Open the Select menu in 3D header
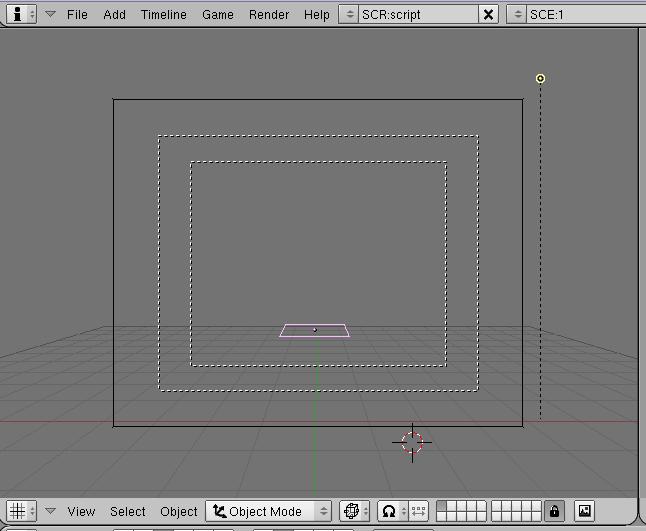The width and height of the screenshot is (646, 531). pyautogui.click(x=128, y=511)
